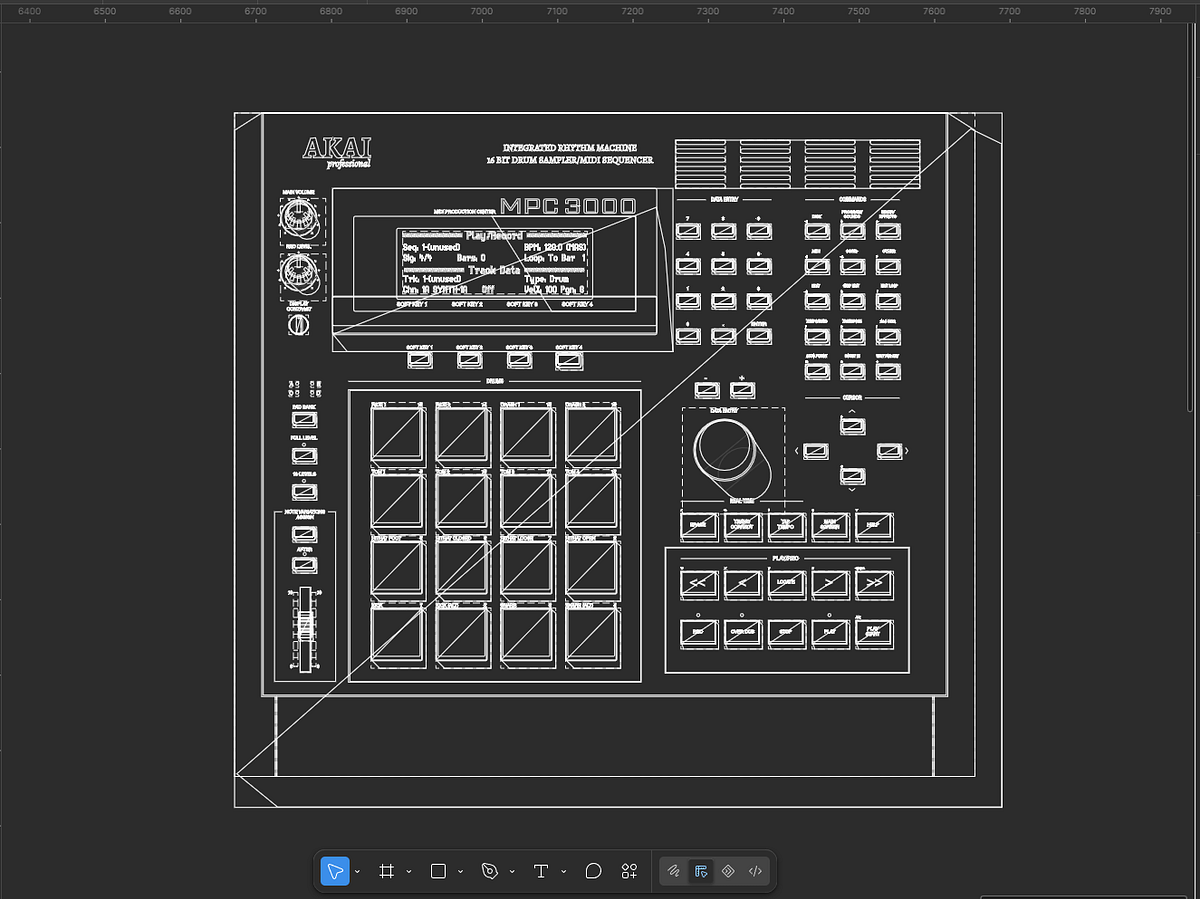
Task: Select the cursor left button
Action: pyautogui.click(x=815, y=451)
